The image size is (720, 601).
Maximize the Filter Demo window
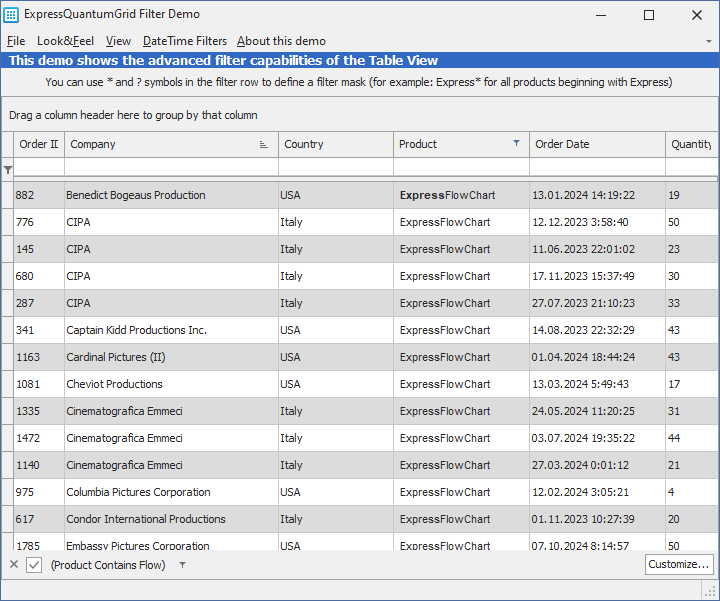coord(649,15)
